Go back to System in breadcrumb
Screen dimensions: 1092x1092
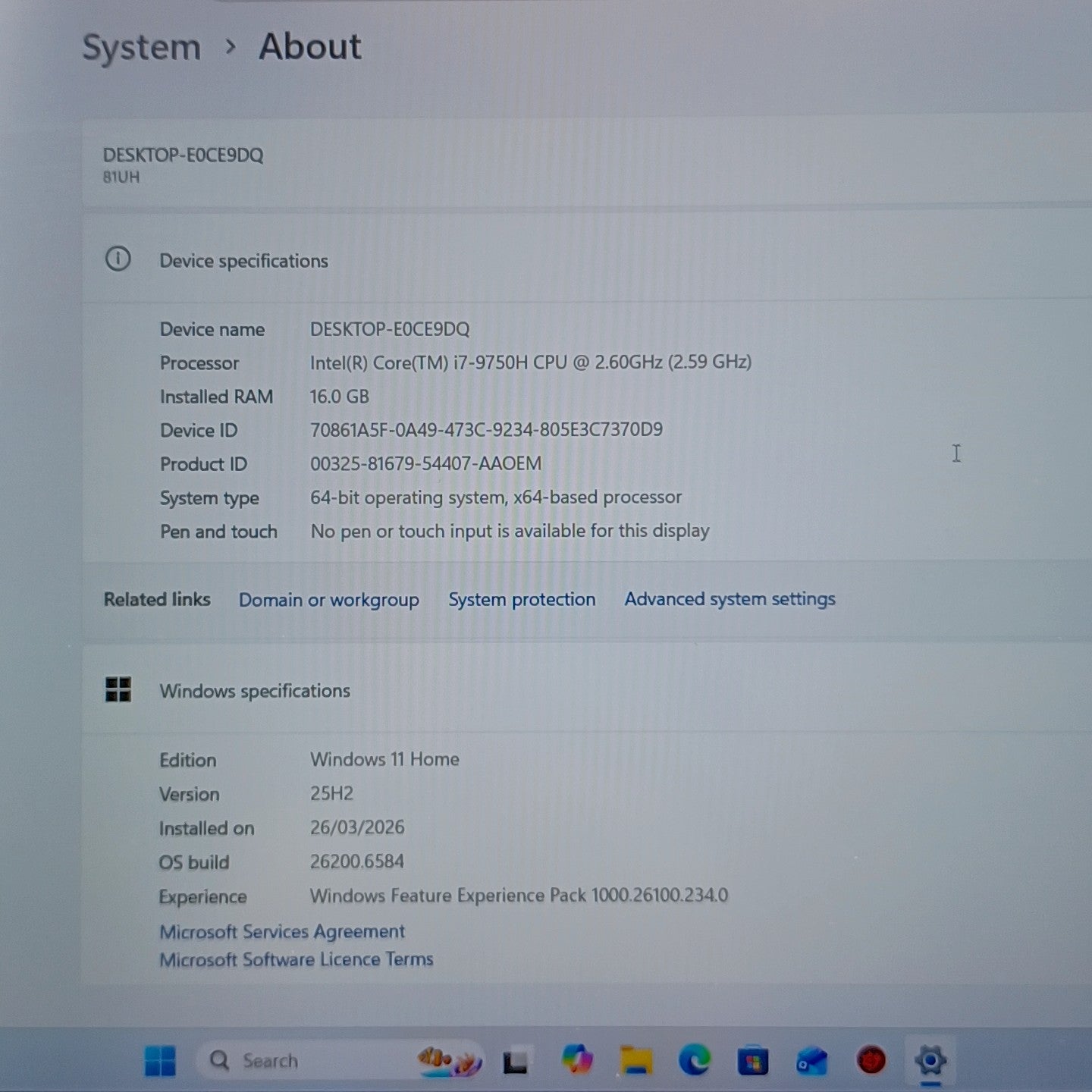click(141, 47)
